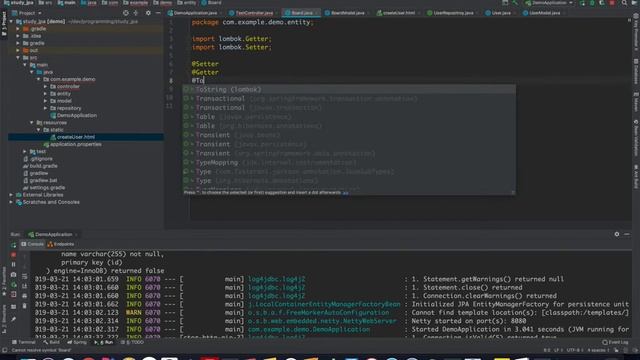This screenshot has width=640, height=360.
Task: Expand the out folder
Action: pyautogui.click(x=18, y=50)
